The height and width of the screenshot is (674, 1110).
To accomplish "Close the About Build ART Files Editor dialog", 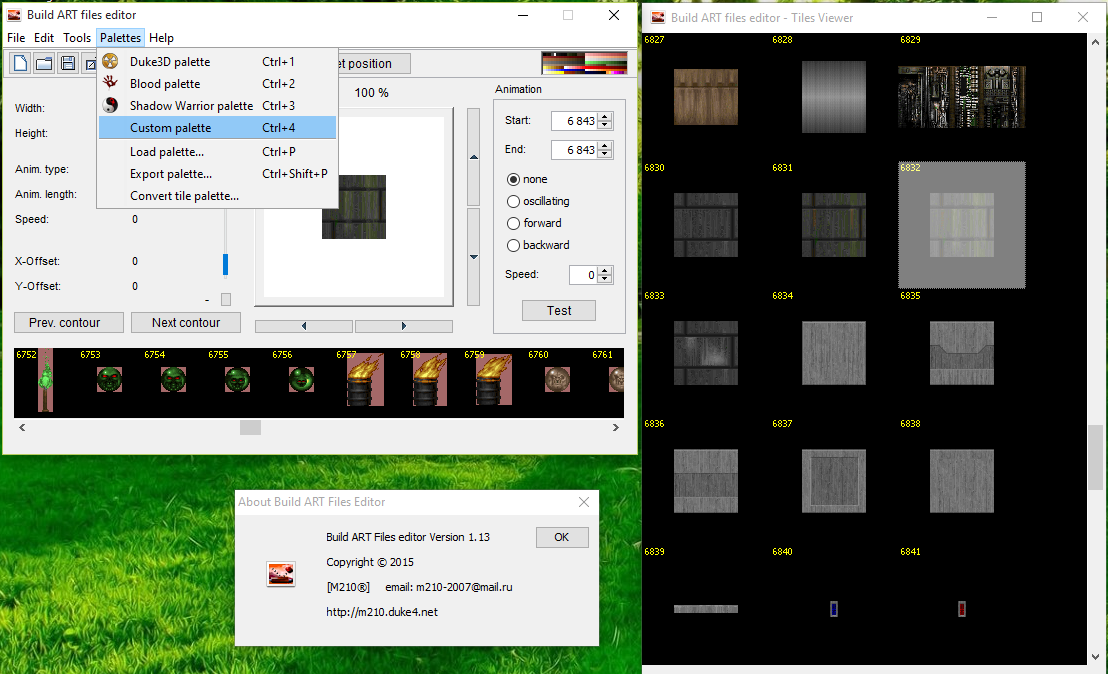I will (x=583, y=501).
